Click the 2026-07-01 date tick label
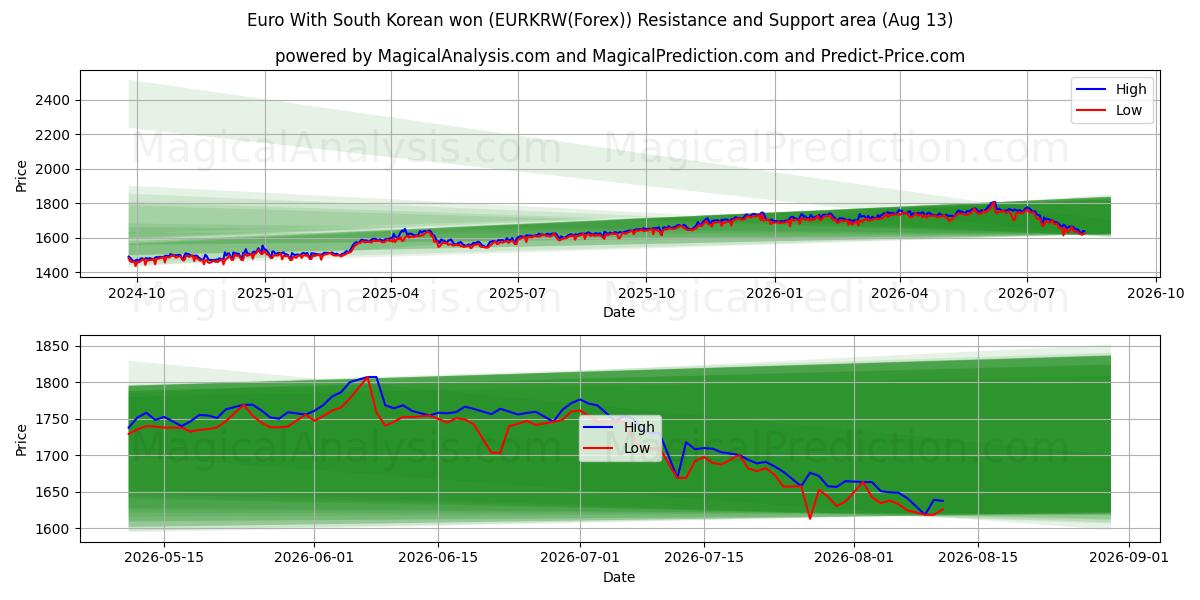The height and width of the screenshot is (600, 1200). point(580,558)
